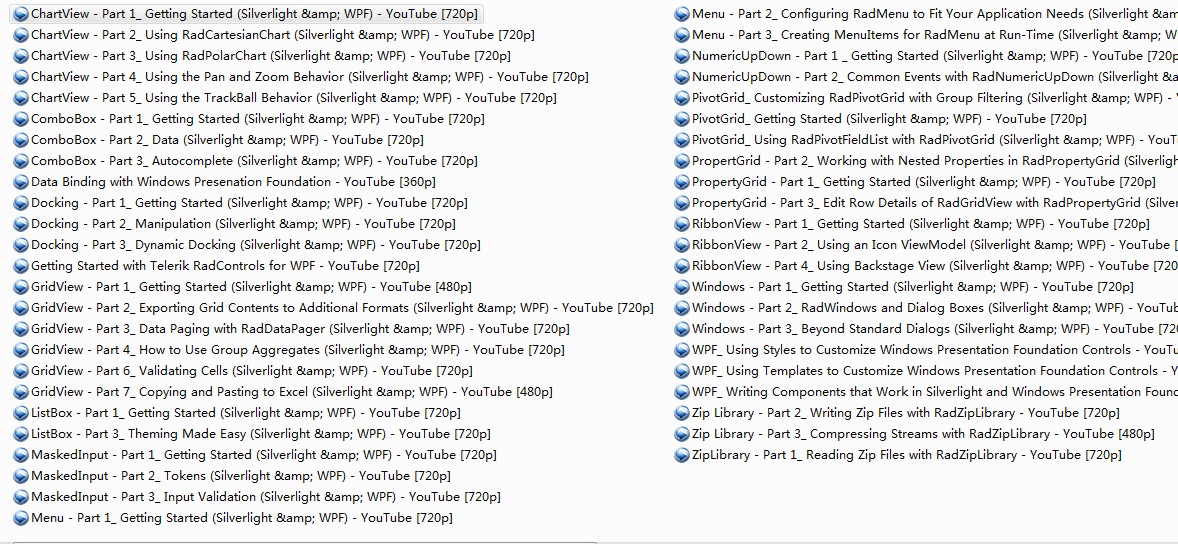
Task: Click the icon beside ZipLibrary Part 1 Reading Zip Files
Action: [x=682, y=456]
